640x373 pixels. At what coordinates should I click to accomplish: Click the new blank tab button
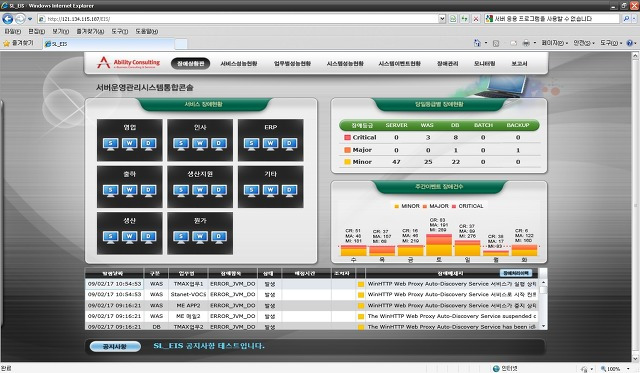pyautogui.click(x=181, y=44)
